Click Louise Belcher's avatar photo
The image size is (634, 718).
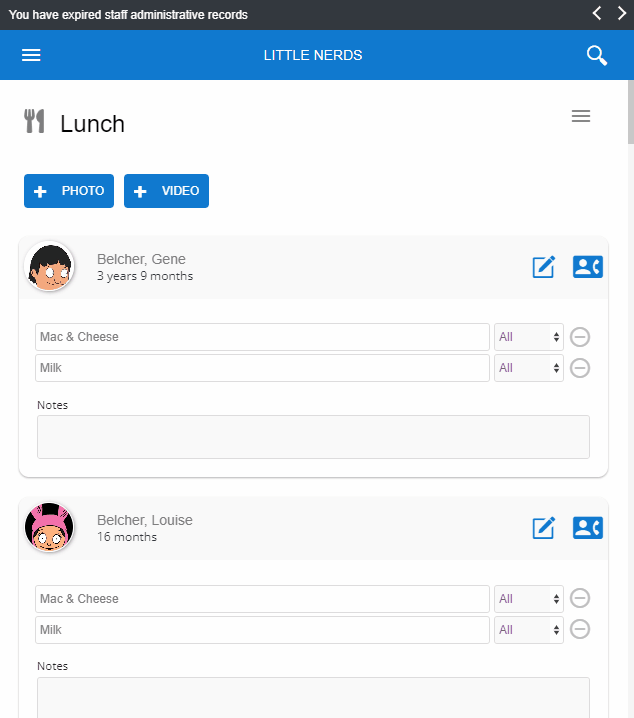click(49, 528)
